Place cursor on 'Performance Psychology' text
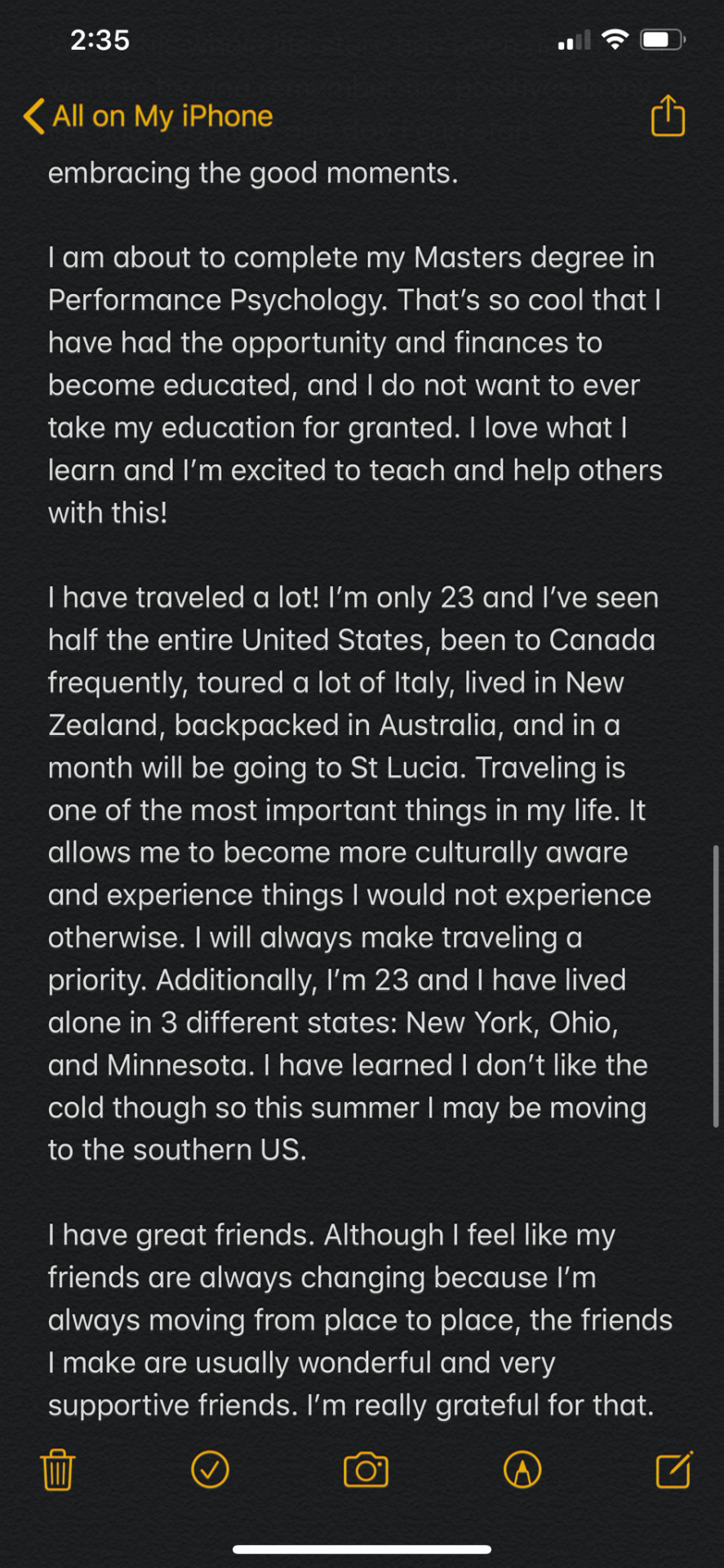This screenshot has height=1568, width=724. pyautogui.click(x=217, y=301)
